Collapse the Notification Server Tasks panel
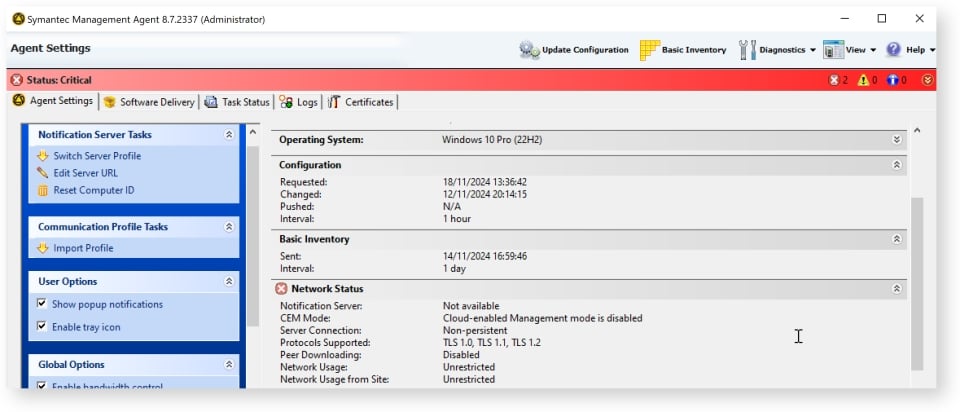Screen dimensions: 960x412 (x=229, y=135)
